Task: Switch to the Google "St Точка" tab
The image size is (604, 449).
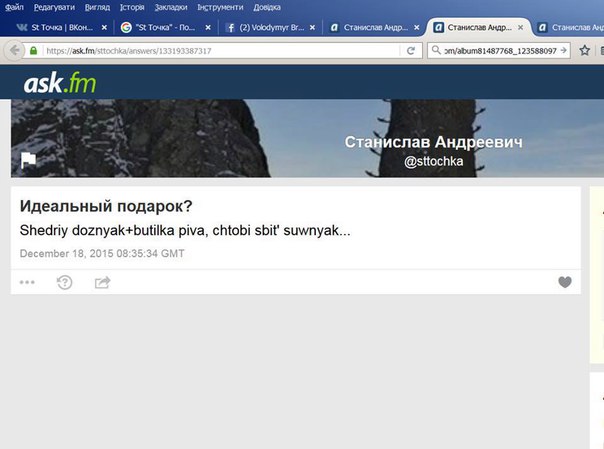Action: 160,28
